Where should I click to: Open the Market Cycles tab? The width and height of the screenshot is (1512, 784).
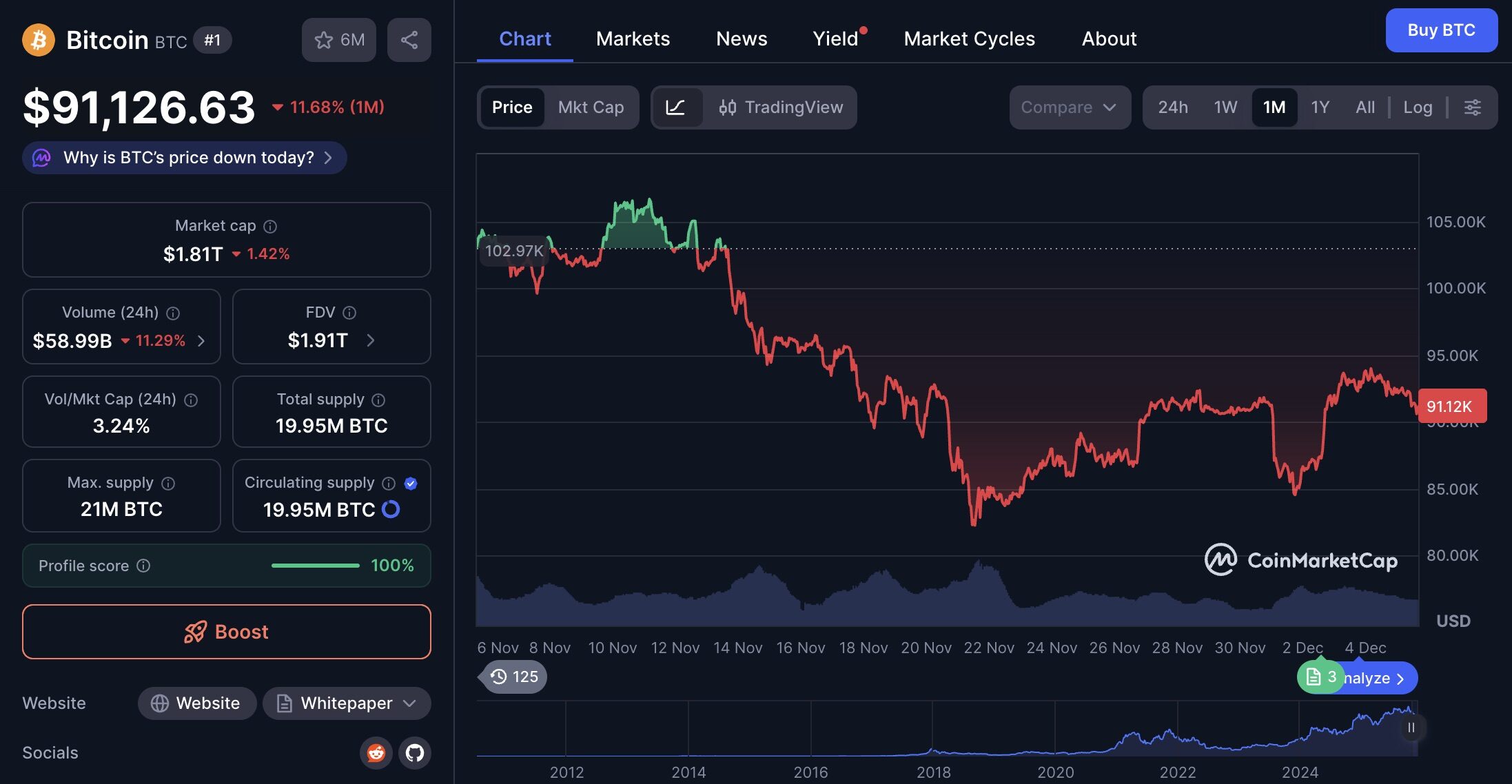tap(969, 39)
